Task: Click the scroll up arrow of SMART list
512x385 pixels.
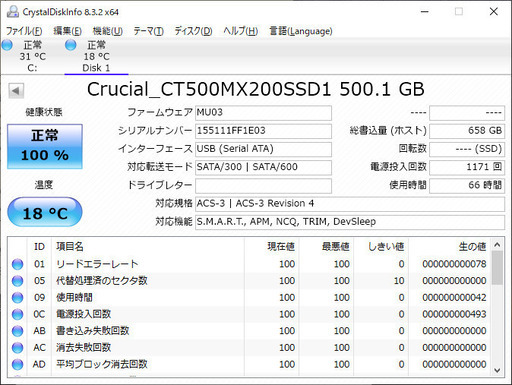Action: click(x=497, y=245)
